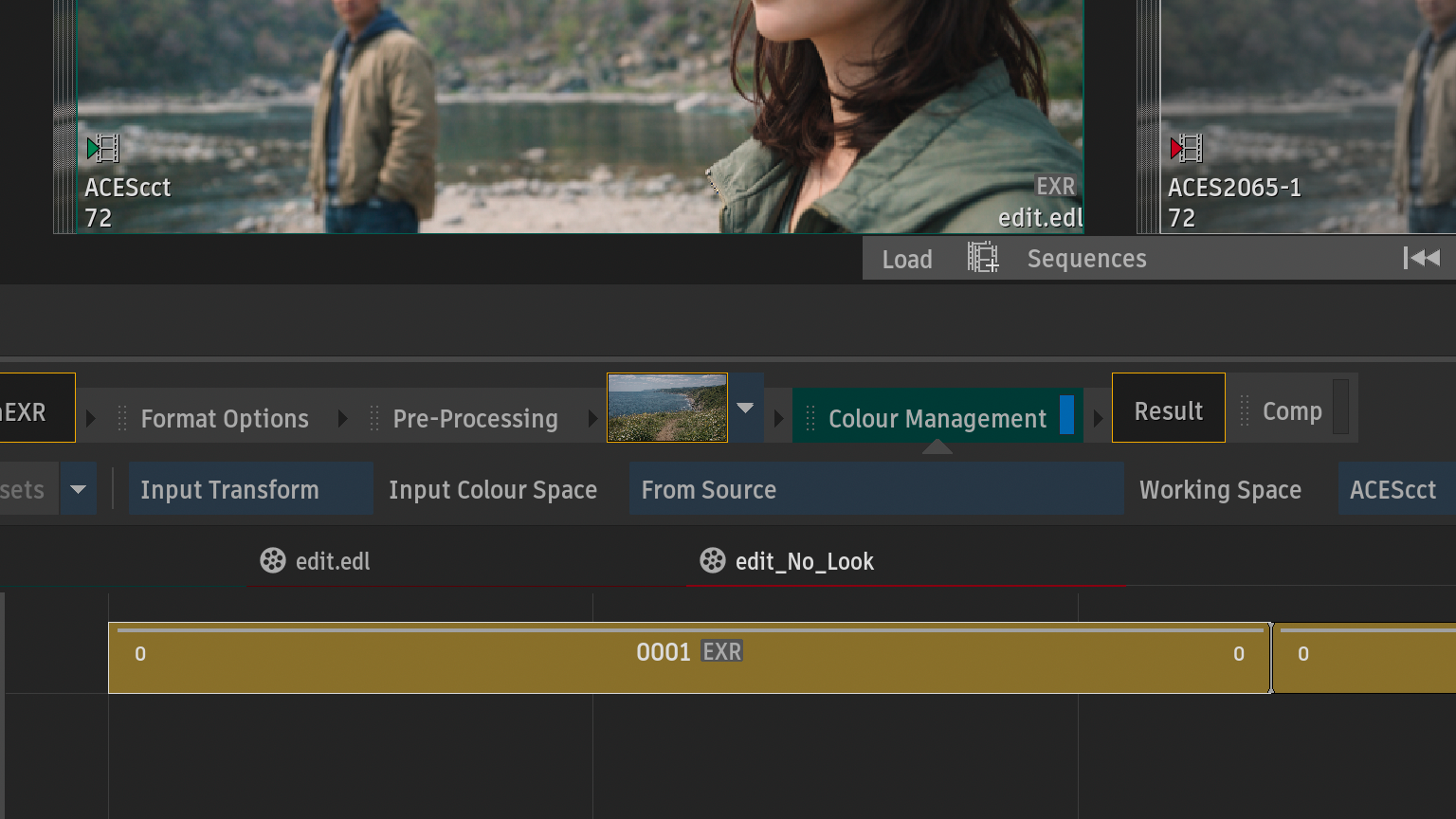Click the green film icon on ACEScct thumbnail
This screenshot has height=819, width=1456.
[102, 149]
